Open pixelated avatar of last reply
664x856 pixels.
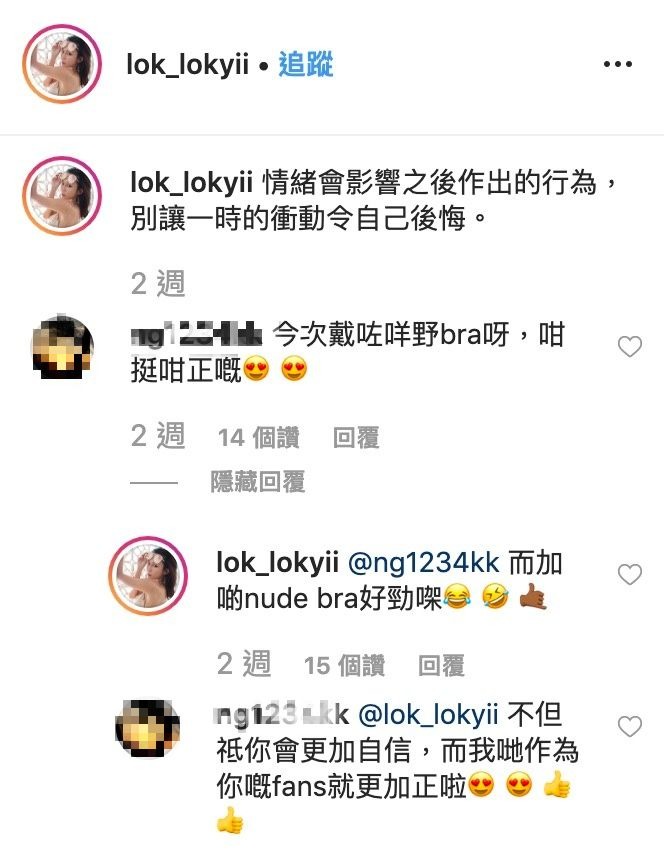[147, 728]
